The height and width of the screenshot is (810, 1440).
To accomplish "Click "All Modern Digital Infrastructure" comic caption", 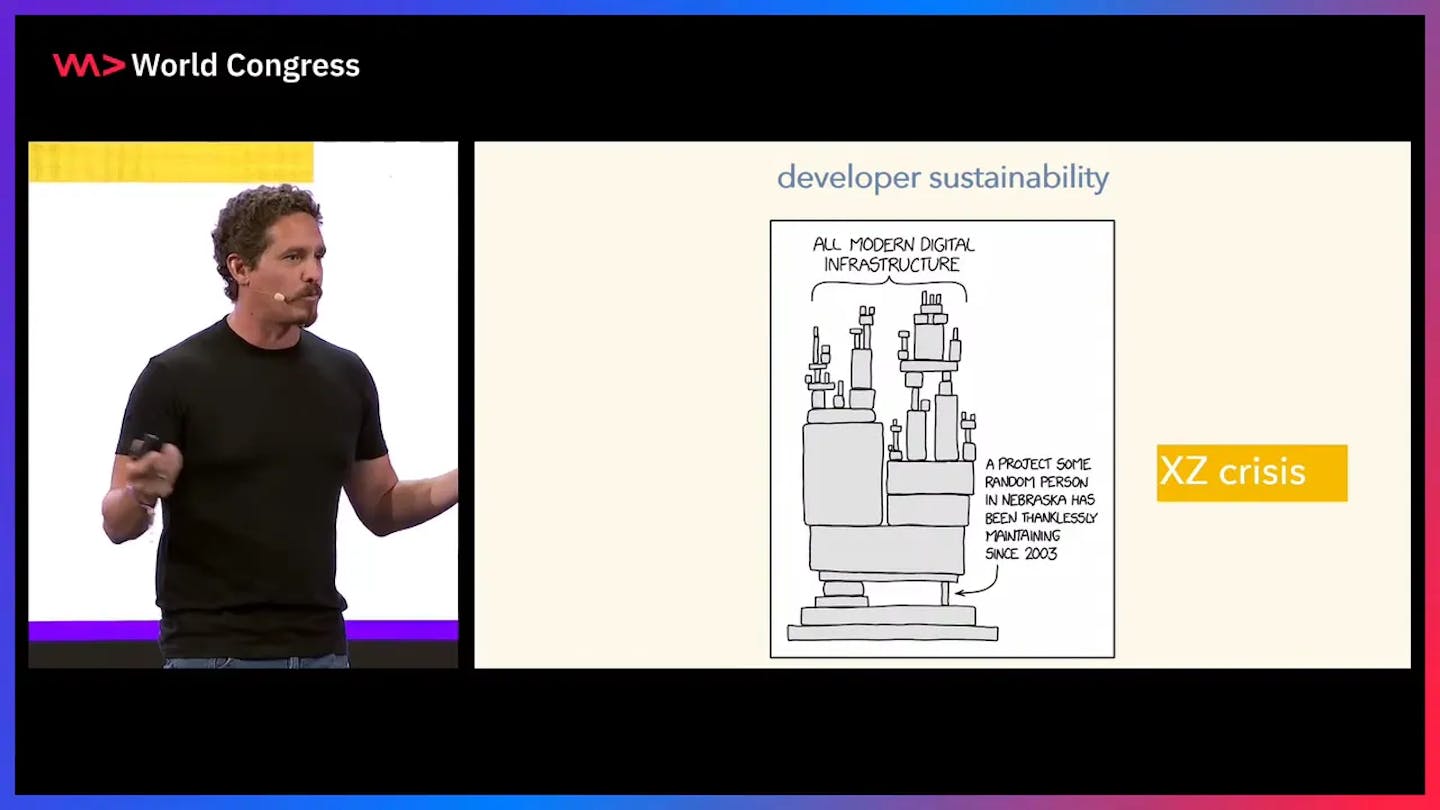I will [893, 254].
